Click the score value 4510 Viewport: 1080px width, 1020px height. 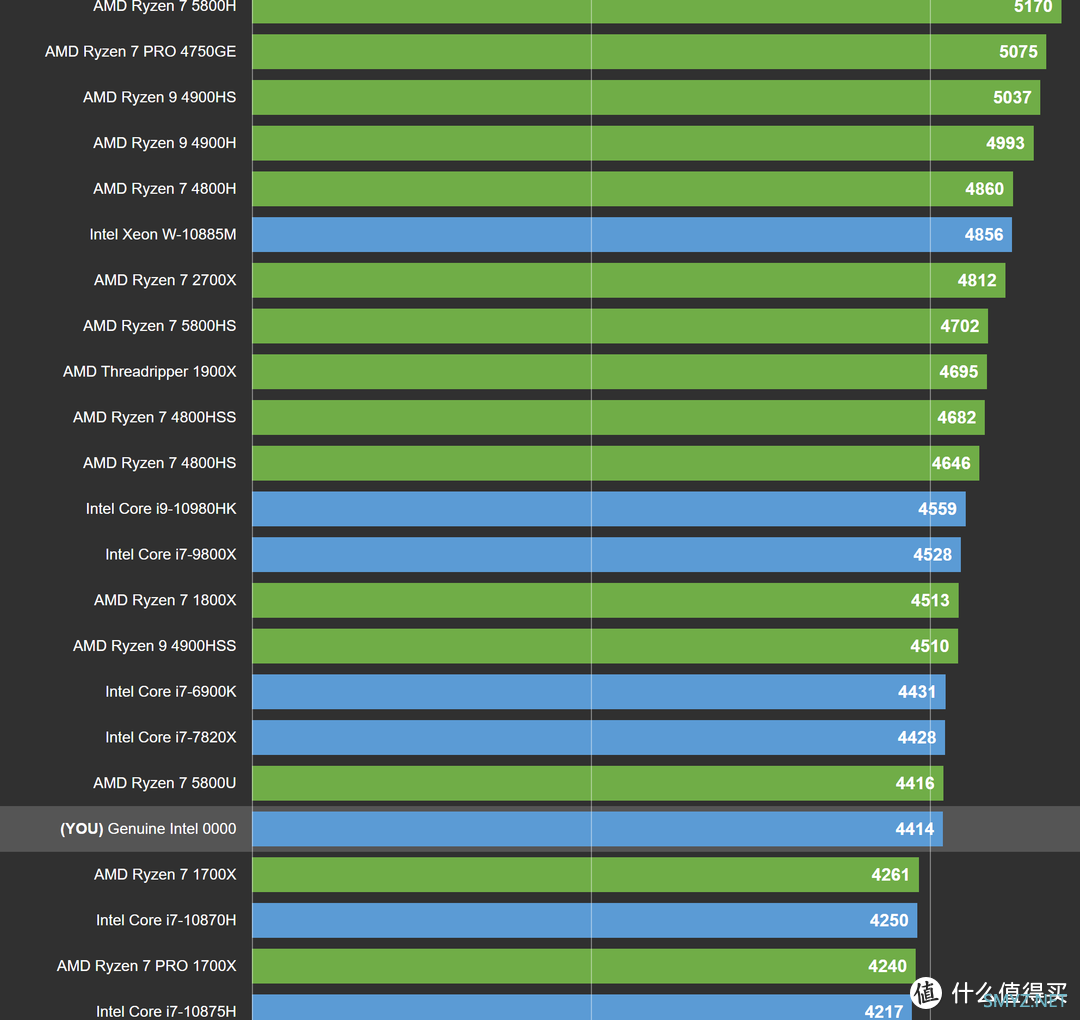[929, 646]
